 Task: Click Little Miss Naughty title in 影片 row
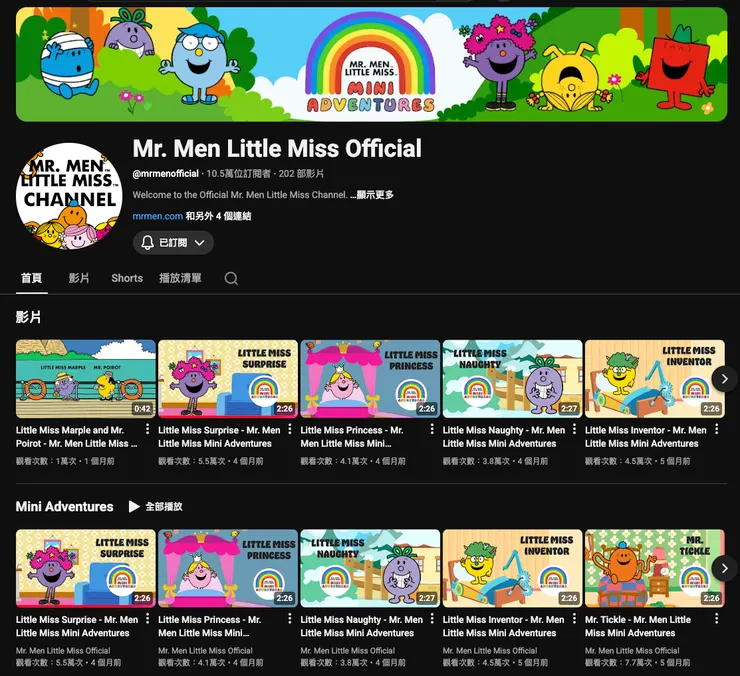point(504,437)
